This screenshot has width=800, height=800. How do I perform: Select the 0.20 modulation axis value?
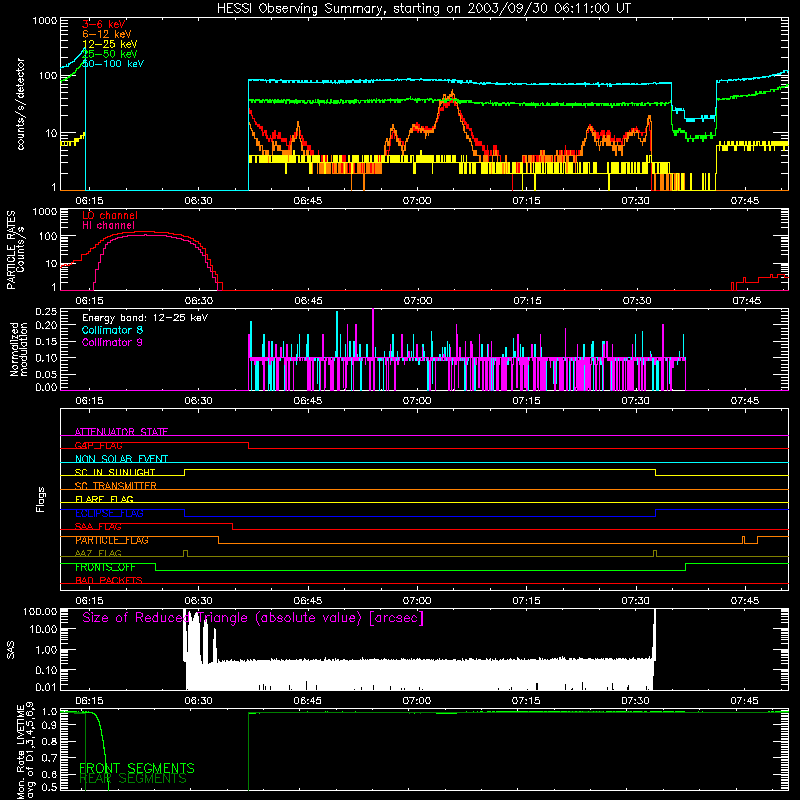point(46,325)
